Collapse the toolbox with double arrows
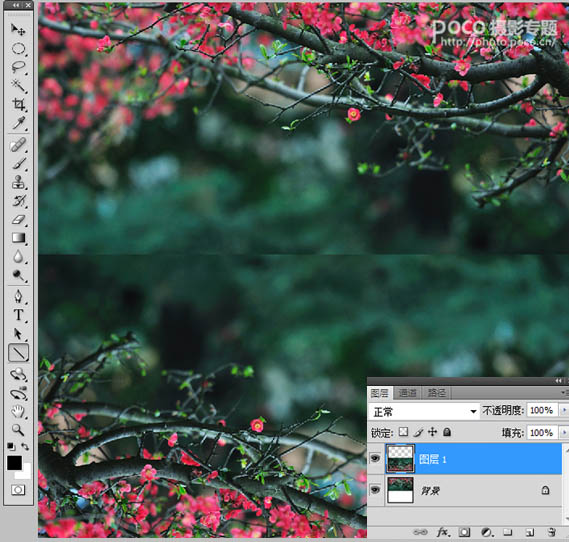569x542 pixels. pos(16,5)
